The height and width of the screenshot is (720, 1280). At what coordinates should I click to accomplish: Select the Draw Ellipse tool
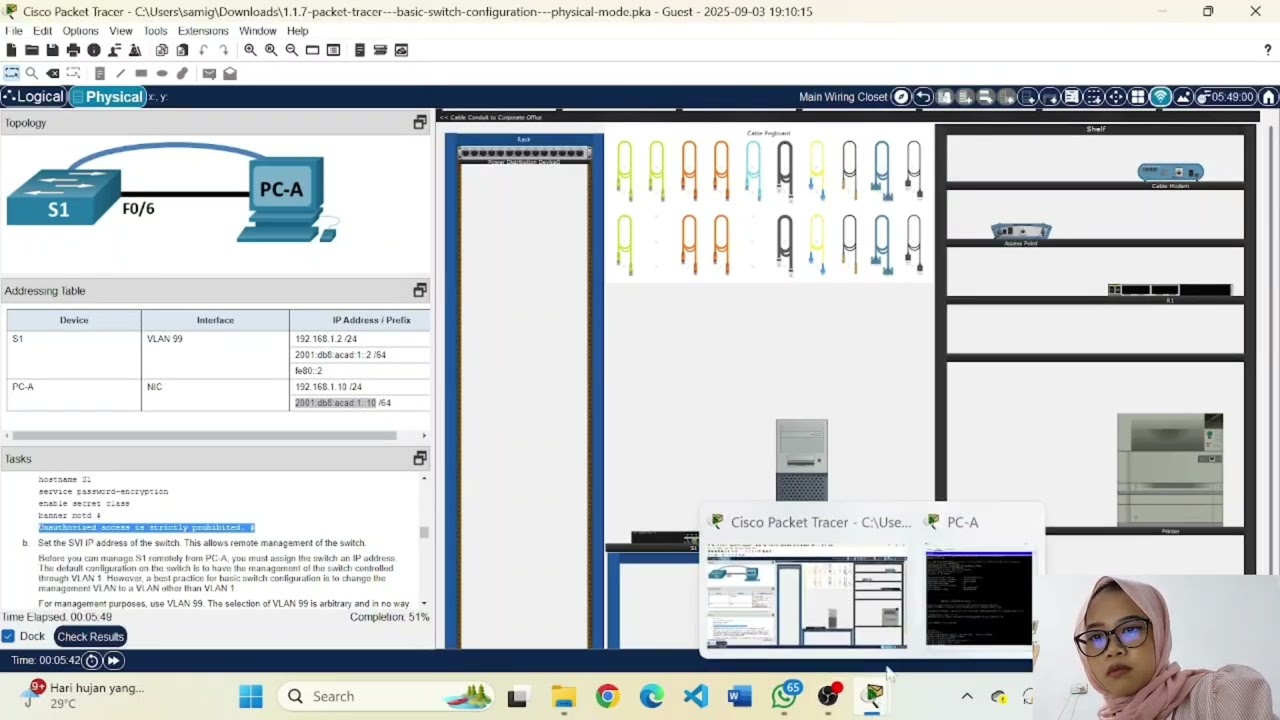tap(162, 73)
